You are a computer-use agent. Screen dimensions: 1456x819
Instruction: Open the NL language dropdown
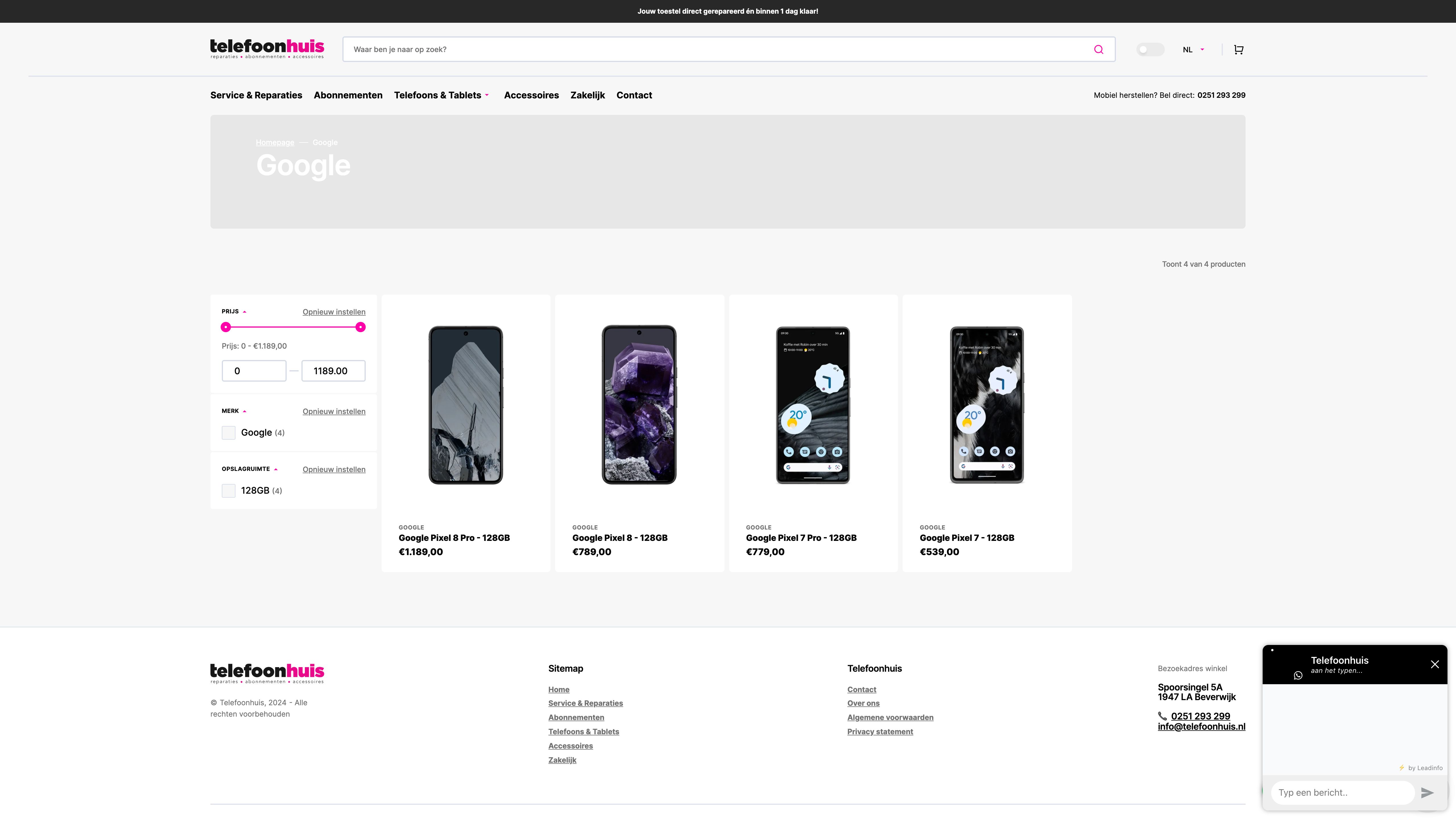coord(1193,49)
